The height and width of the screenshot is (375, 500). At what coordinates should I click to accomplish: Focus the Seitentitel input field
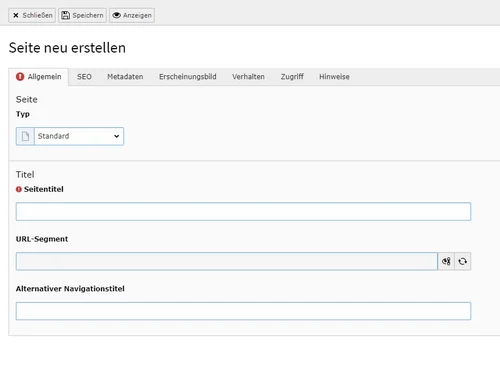(243, 211)
